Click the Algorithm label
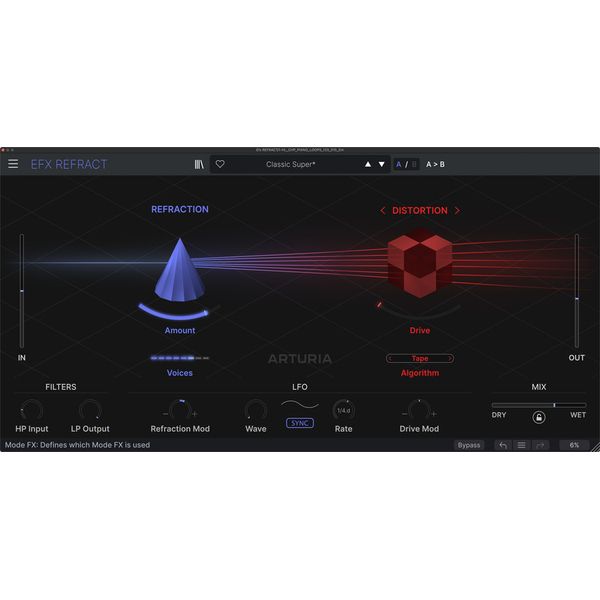This screenshot has width=600, height=600. 420,373
